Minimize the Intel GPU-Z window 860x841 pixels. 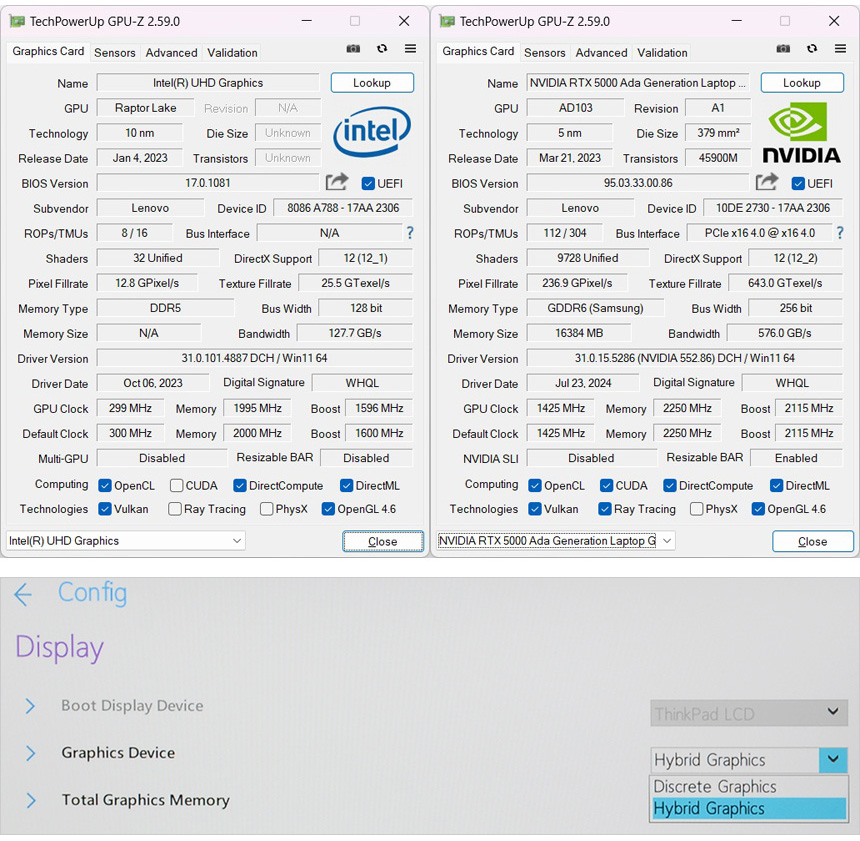point(307,21)
